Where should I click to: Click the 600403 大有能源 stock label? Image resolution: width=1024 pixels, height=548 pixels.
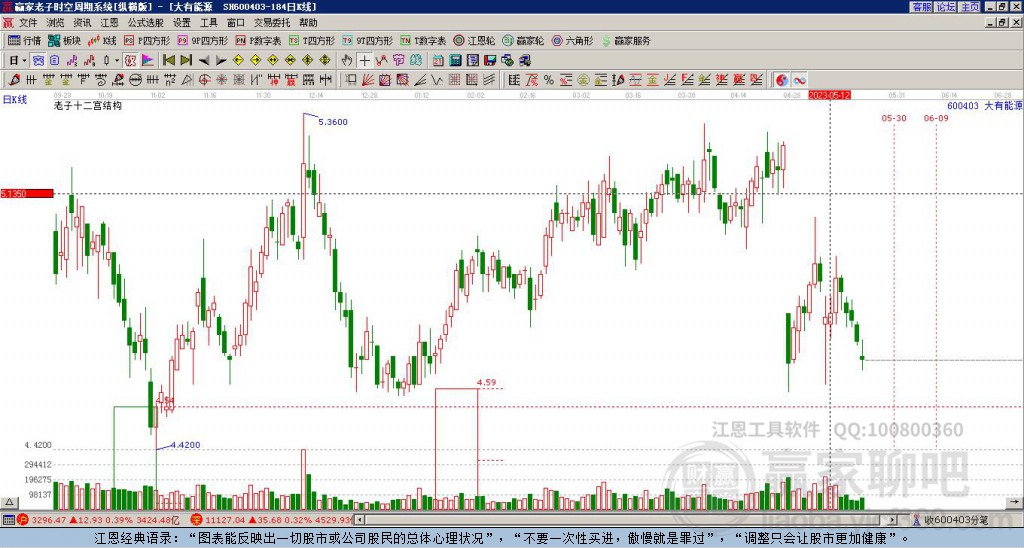click(x=984, y=106)
